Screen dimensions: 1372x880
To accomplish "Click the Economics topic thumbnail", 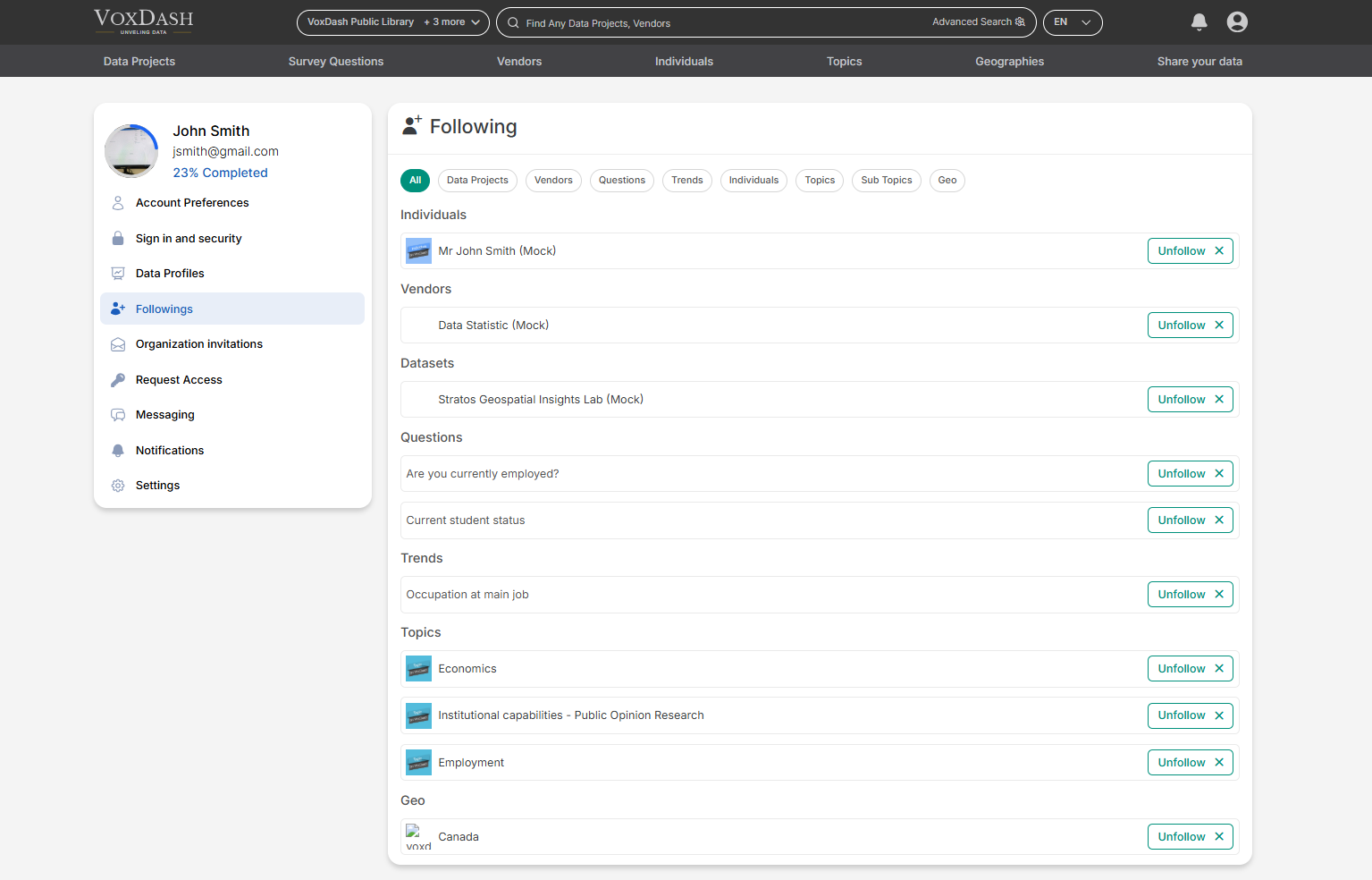I will point(418,669).
